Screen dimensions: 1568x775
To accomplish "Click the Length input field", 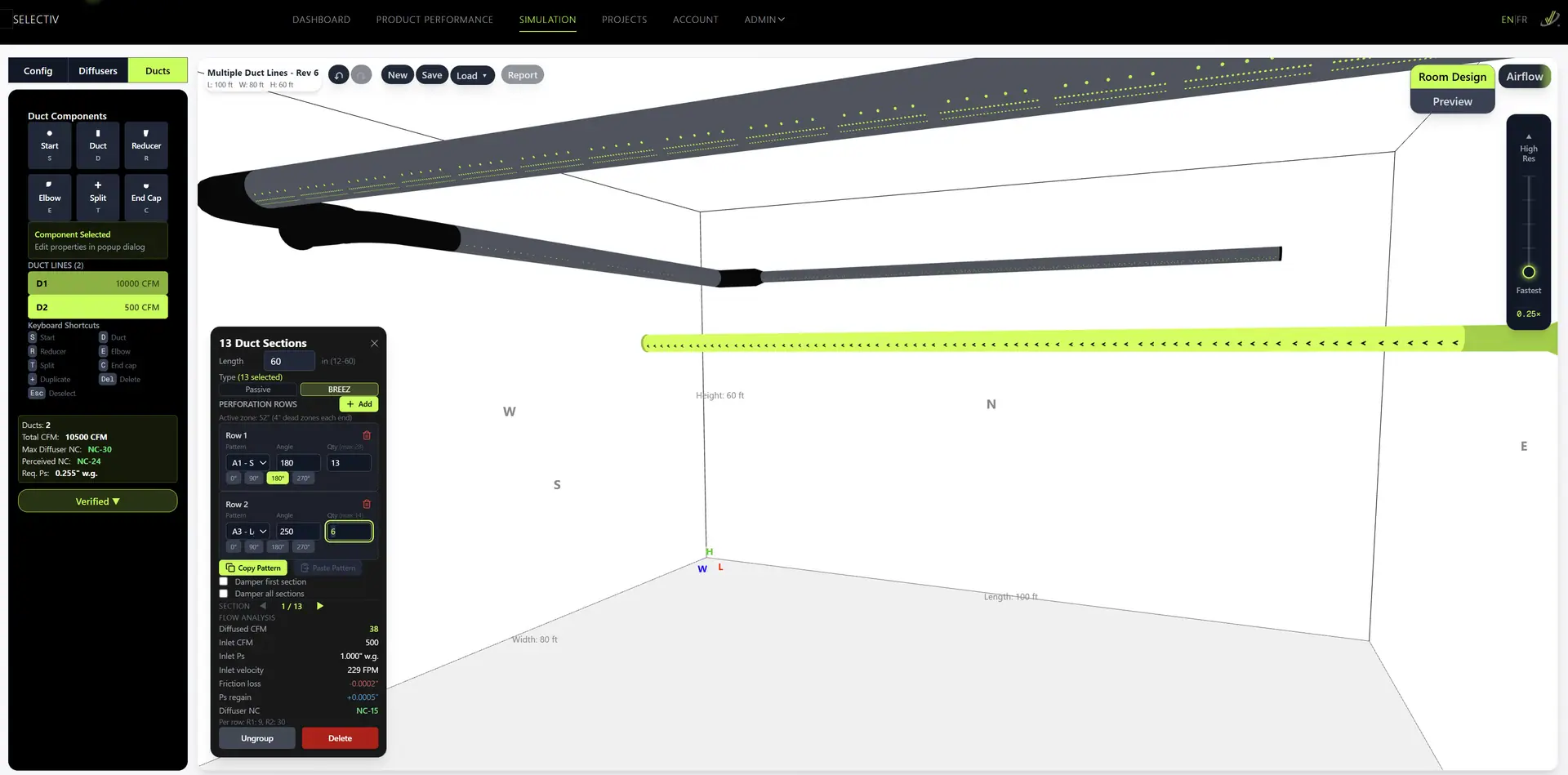I will point(290,361).
